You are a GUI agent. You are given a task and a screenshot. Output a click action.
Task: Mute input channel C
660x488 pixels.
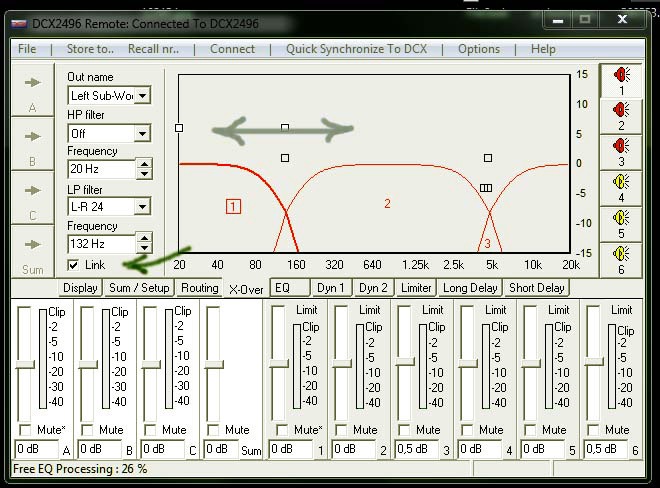pyautogui.click(x=150, y=430)
